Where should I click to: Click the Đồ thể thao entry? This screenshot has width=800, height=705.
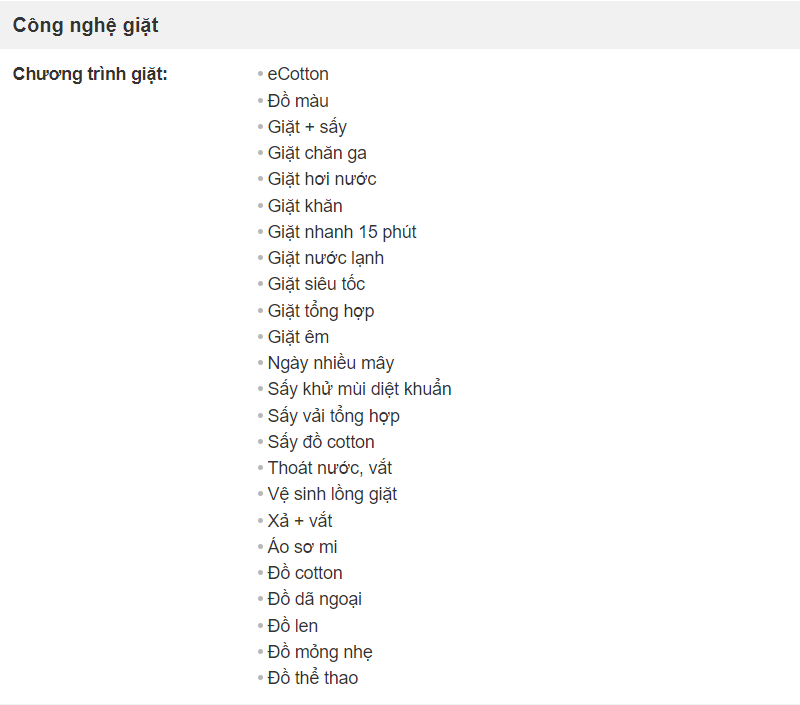pyautogui.click(x=313, y=678)
